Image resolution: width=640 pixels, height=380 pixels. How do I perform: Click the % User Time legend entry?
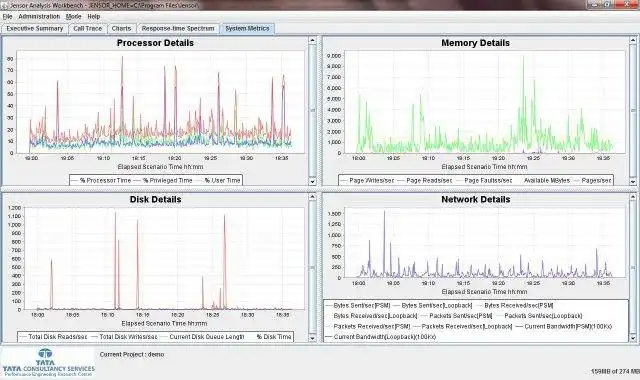click(x=218, y=180)
